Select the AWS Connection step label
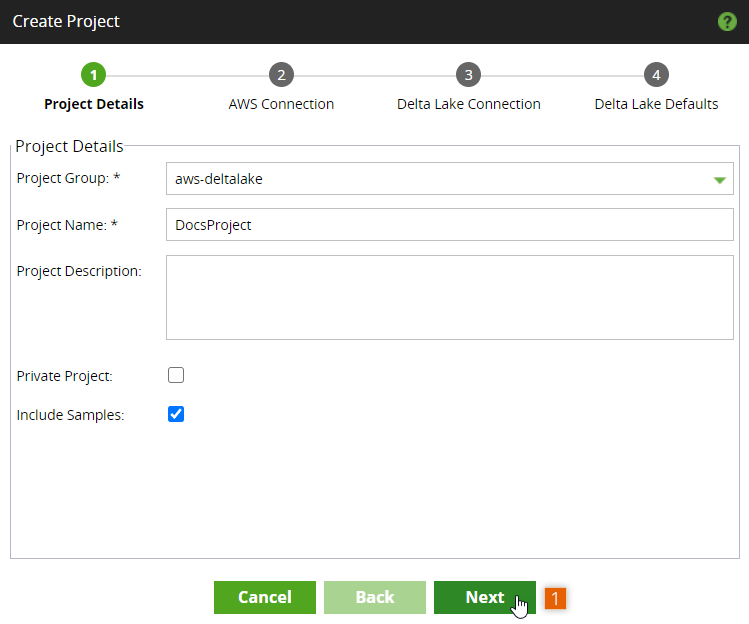The image size is (749, 624). 281,104
